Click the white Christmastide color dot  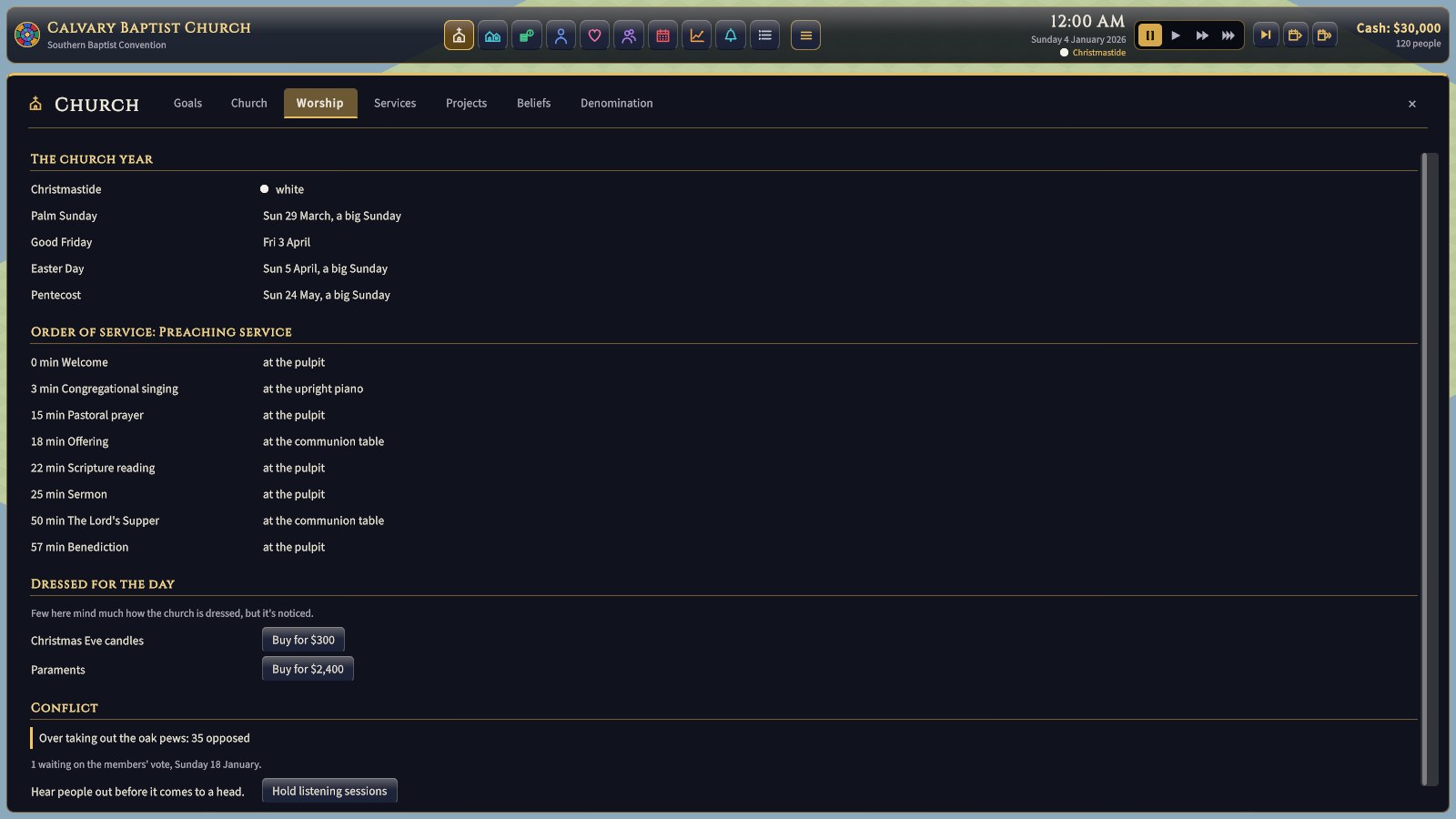[x=265, y=189]
